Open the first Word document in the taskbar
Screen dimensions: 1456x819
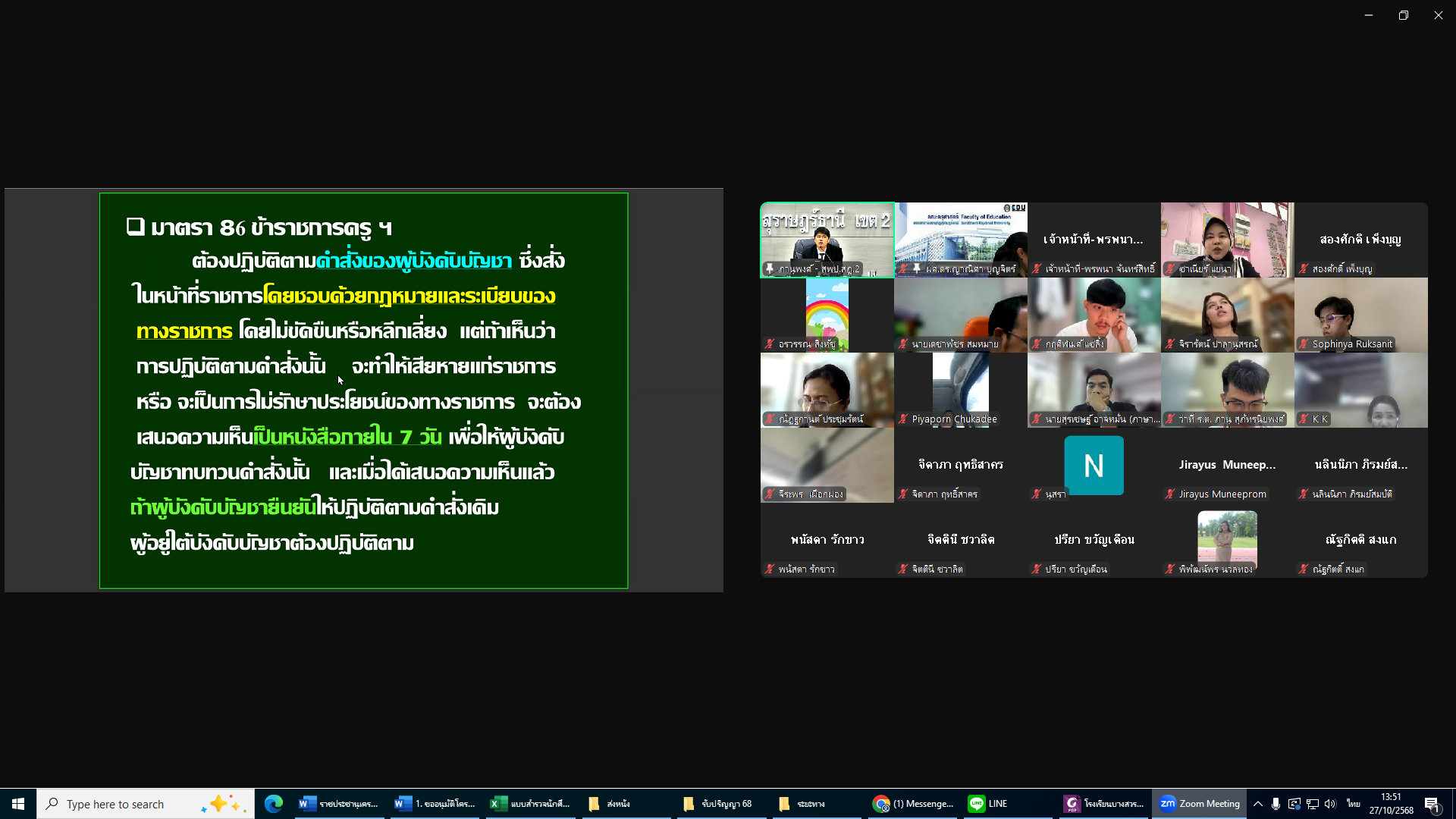tap(339, 804)
